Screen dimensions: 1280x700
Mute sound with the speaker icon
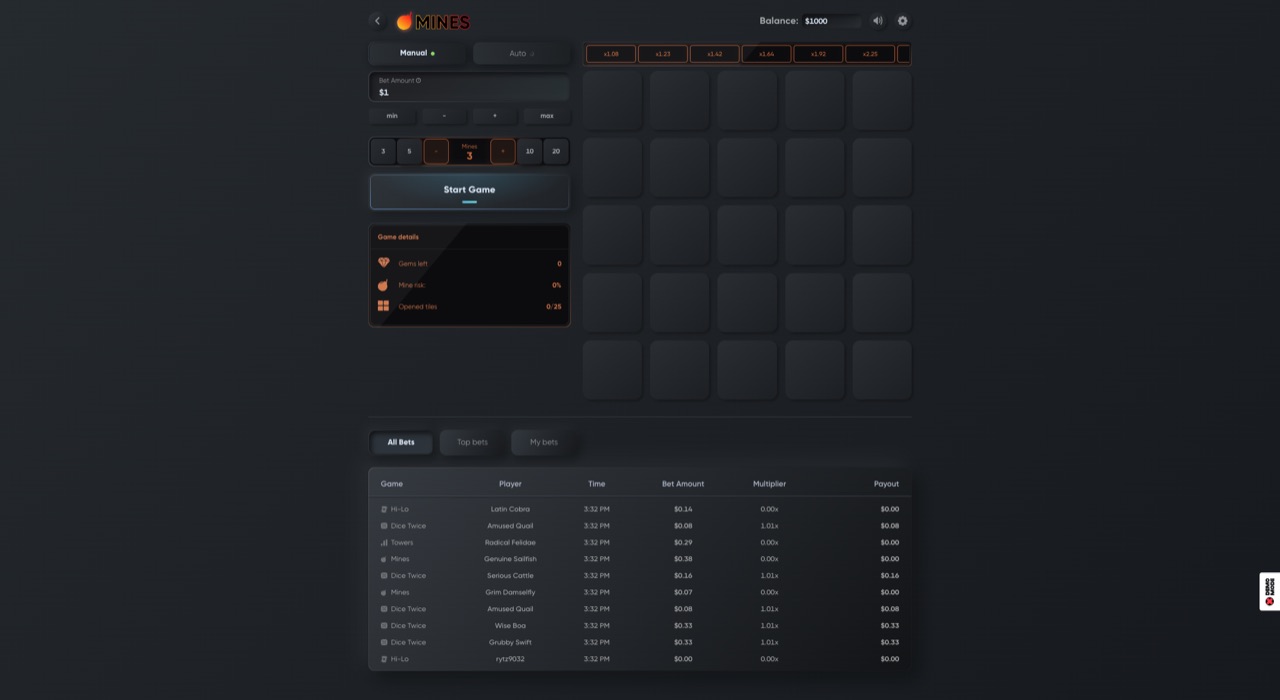(877, 21)
